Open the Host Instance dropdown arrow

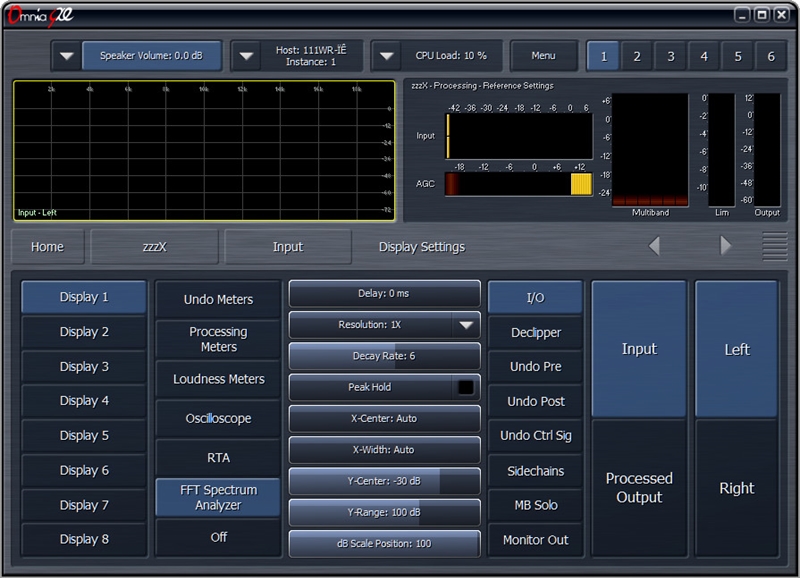(x=246, y=56)
